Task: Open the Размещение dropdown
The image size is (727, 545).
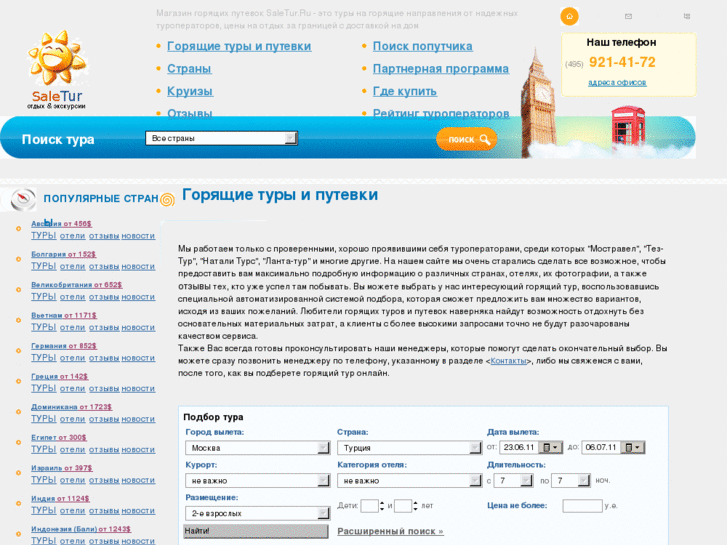Action: pos(257,513)
